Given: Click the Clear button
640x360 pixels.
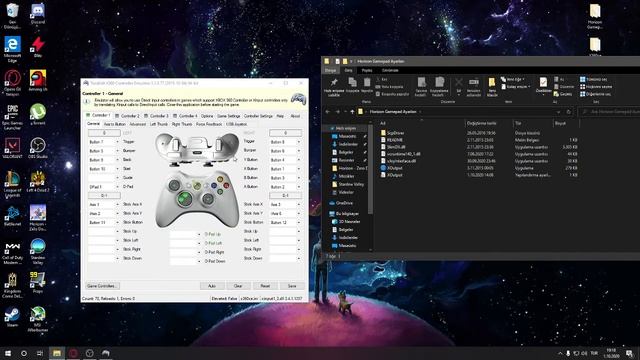Looking at the screenshot, I should tap(238, 286).
